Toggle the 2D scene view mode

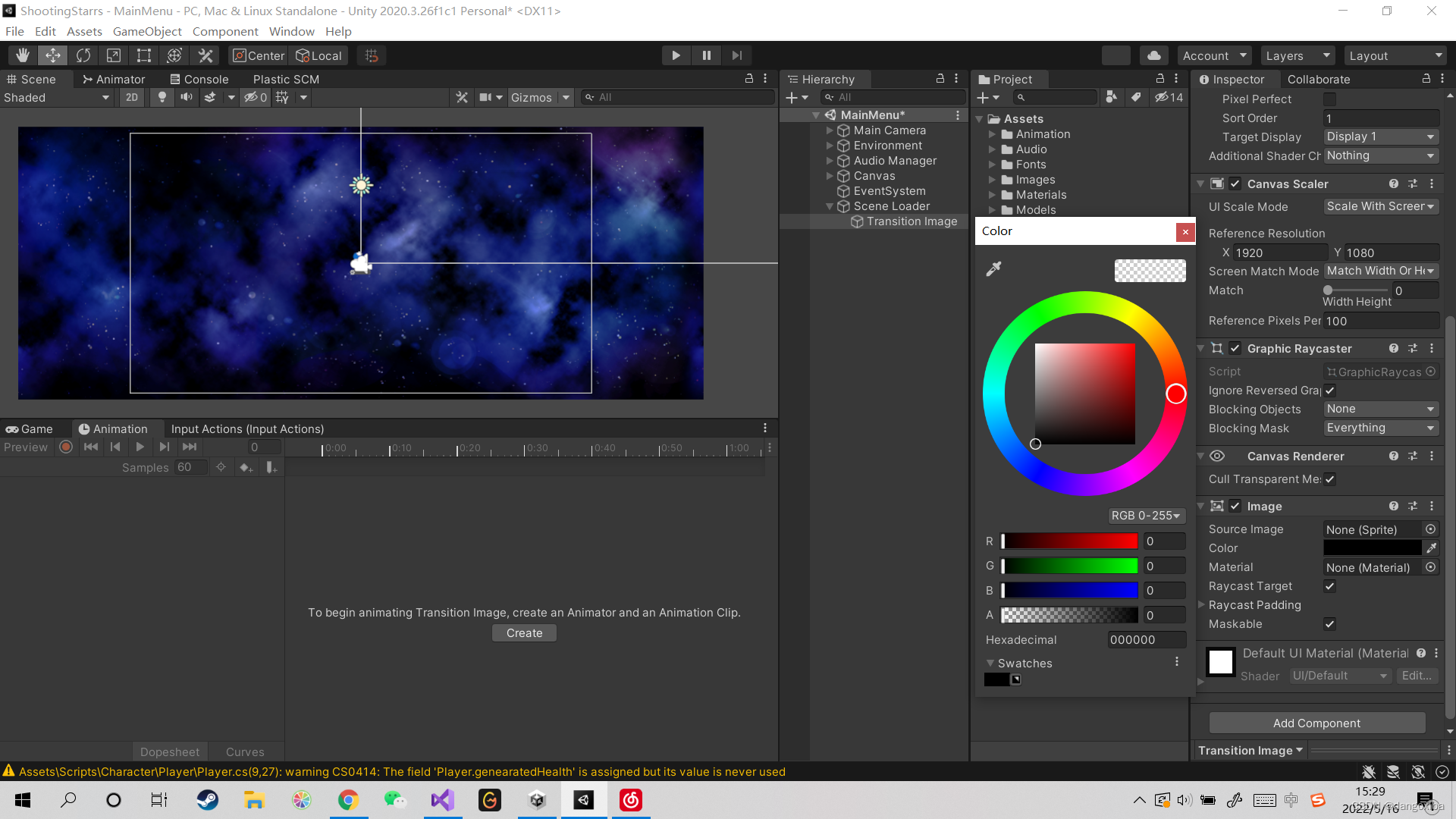(x=132, y=97)
